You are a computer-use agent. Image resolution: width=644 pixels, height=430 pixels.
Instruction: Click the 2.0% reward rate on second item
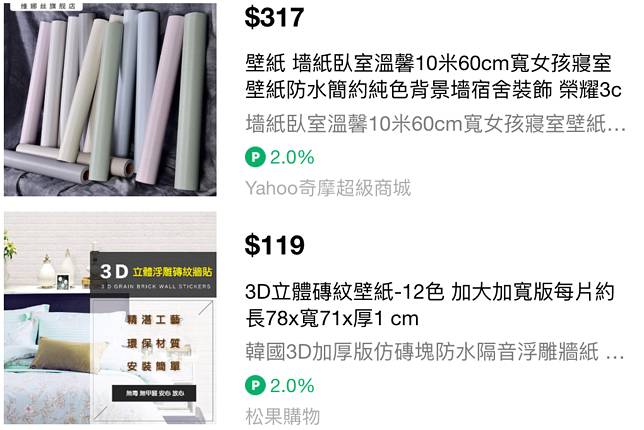point(292,385)
